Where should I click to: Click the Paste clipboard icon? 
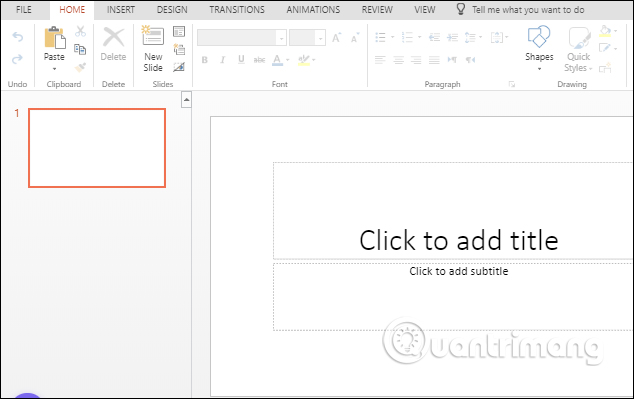[54, 38]
